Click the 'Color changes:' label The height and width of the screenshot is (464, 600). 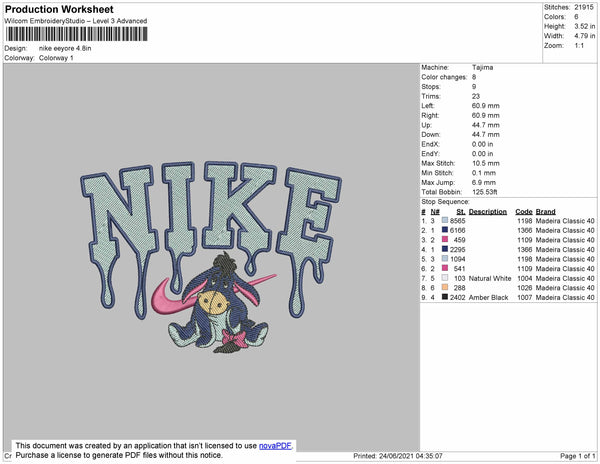pos(444,77)
